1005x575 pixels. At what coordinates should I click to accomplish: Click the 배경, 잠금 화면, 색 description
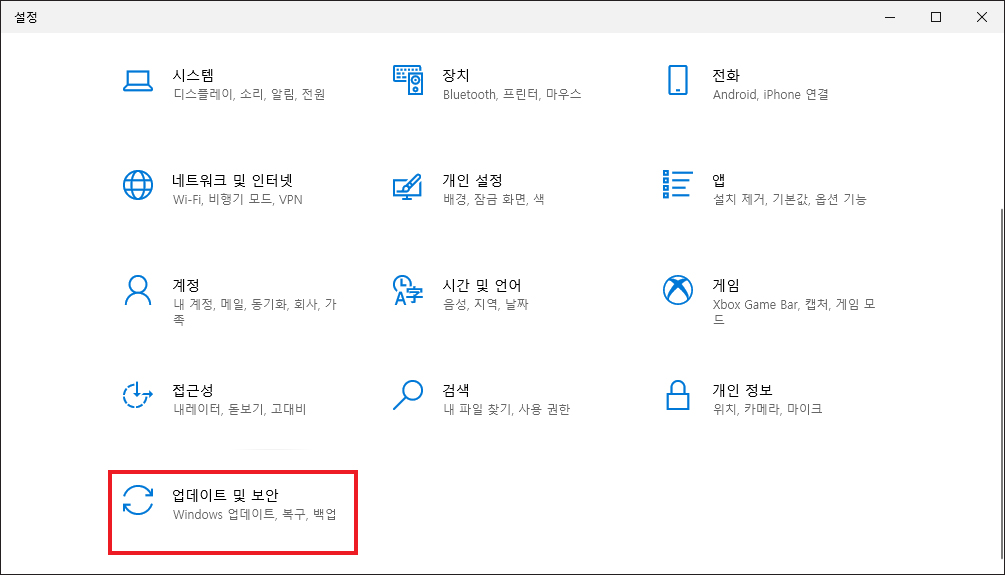[494, 199]
